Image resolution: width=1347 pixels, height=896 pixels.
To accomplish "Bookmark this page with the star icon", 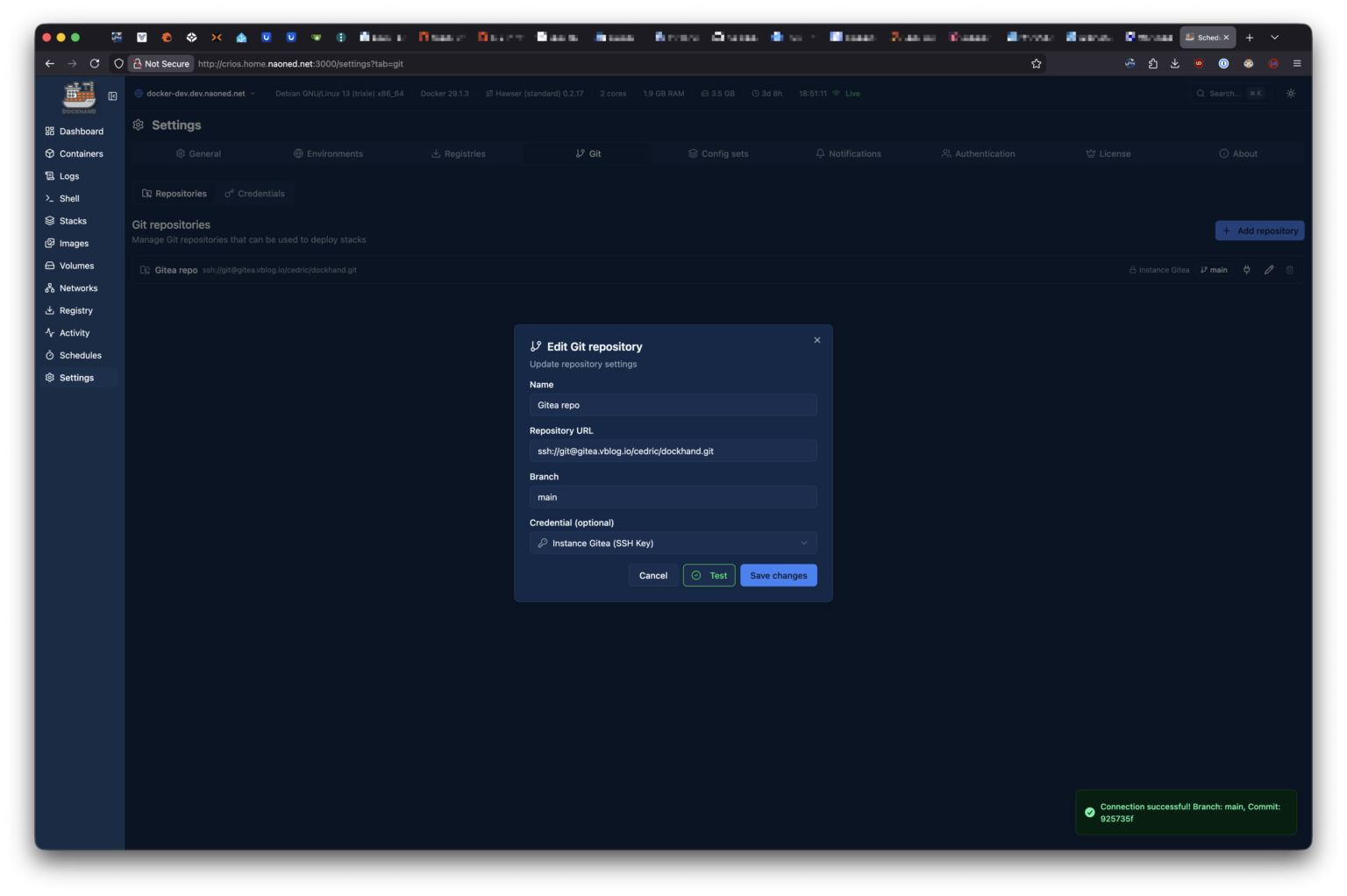I will pos(1036,64).
